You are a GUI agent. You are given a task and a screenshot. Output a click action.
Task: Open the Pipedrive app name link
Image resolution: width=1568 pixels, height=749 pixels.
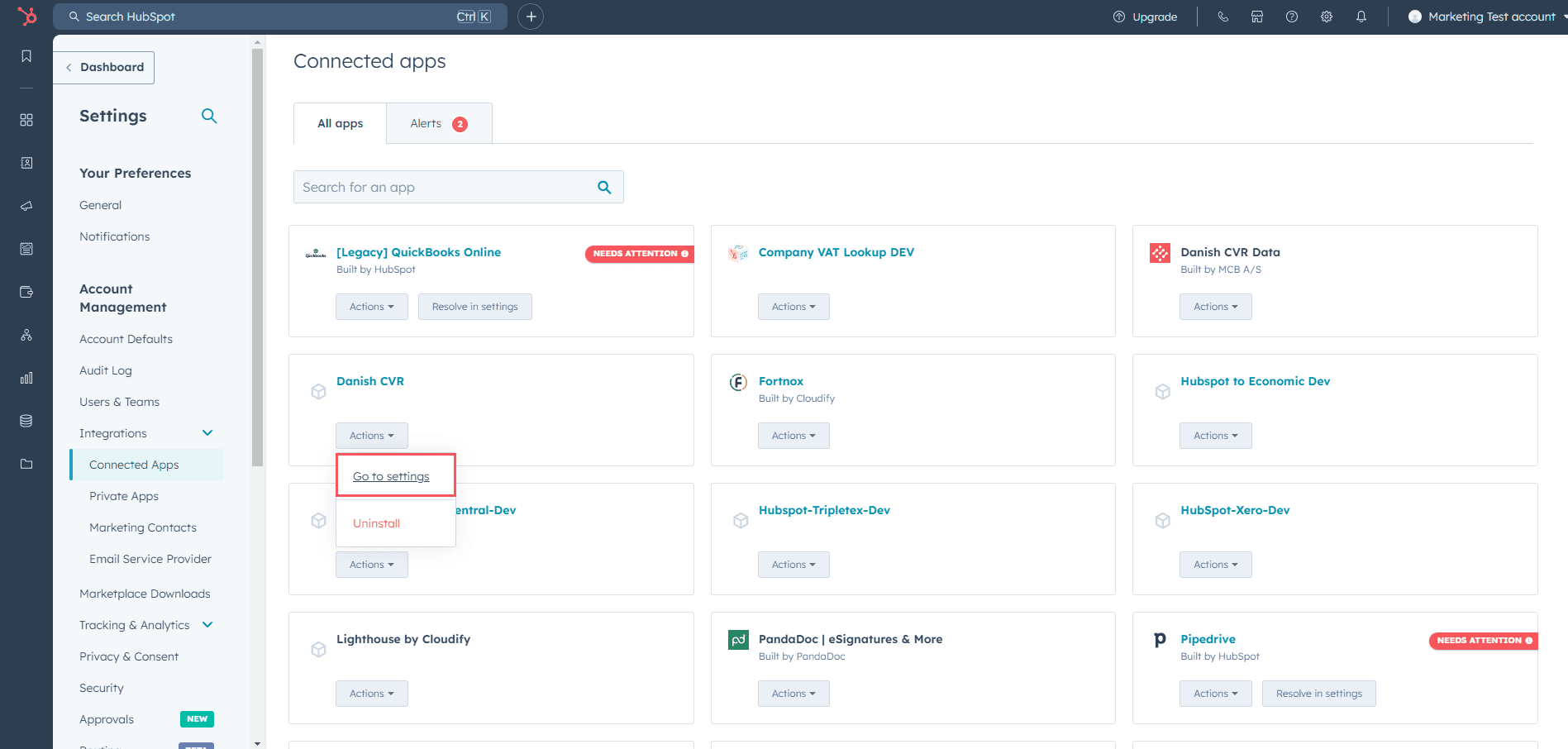1208,639
